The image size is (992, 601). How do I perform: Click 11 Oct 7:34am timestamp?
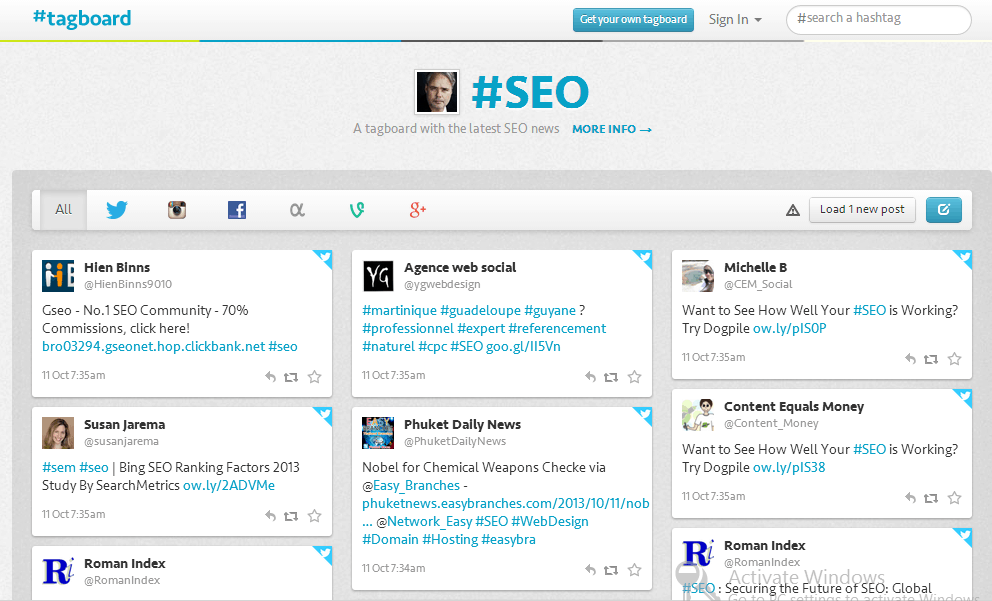point(394,568)
